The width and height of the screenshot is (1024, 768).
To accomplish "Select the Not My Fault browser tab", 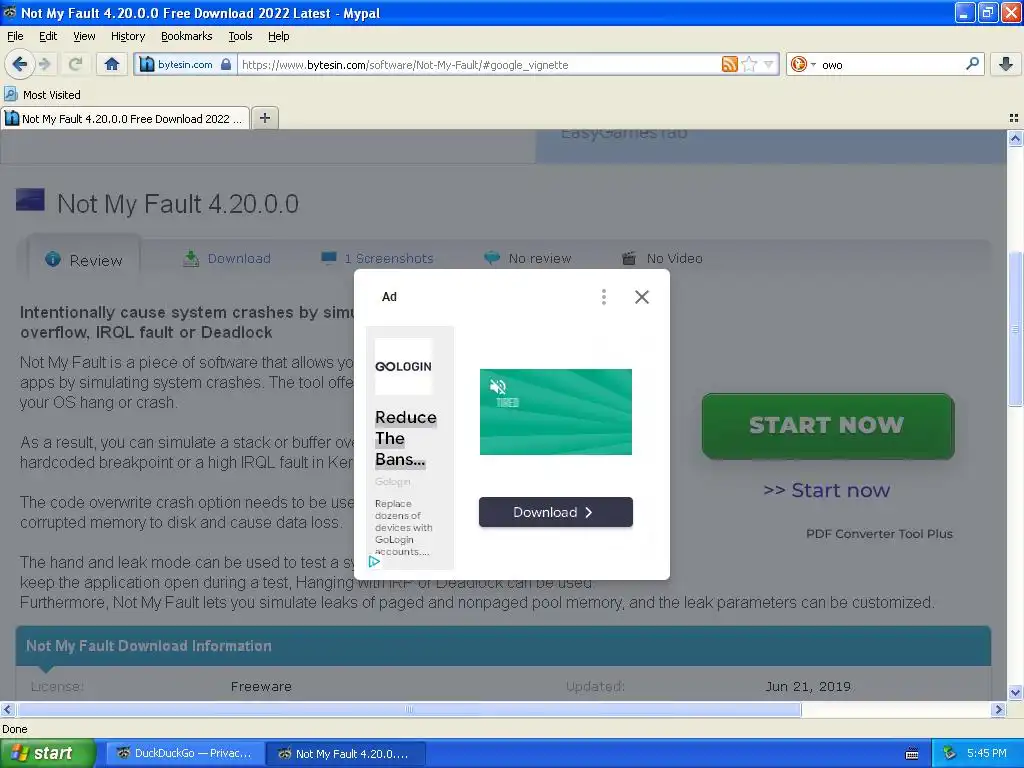I will point(125,118).
